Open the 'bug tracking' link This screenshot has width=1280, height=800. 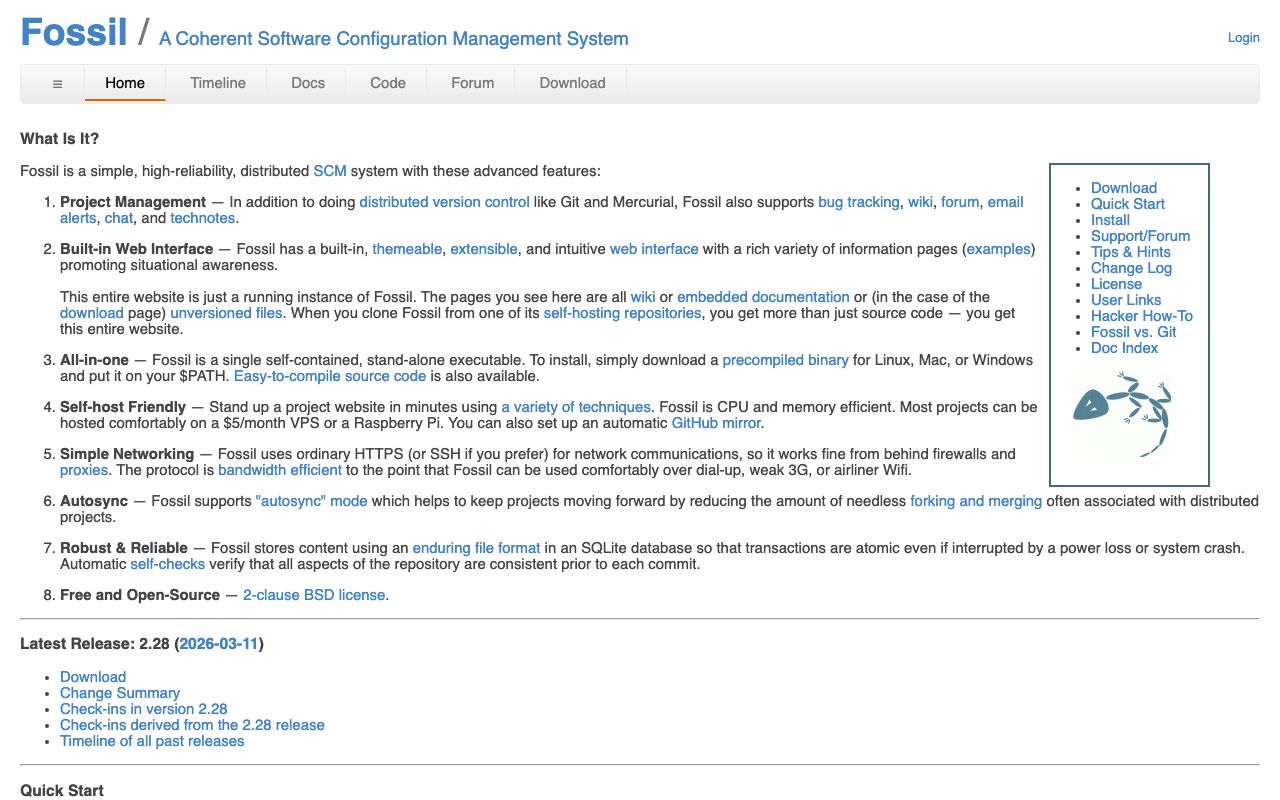pos(859,202)
